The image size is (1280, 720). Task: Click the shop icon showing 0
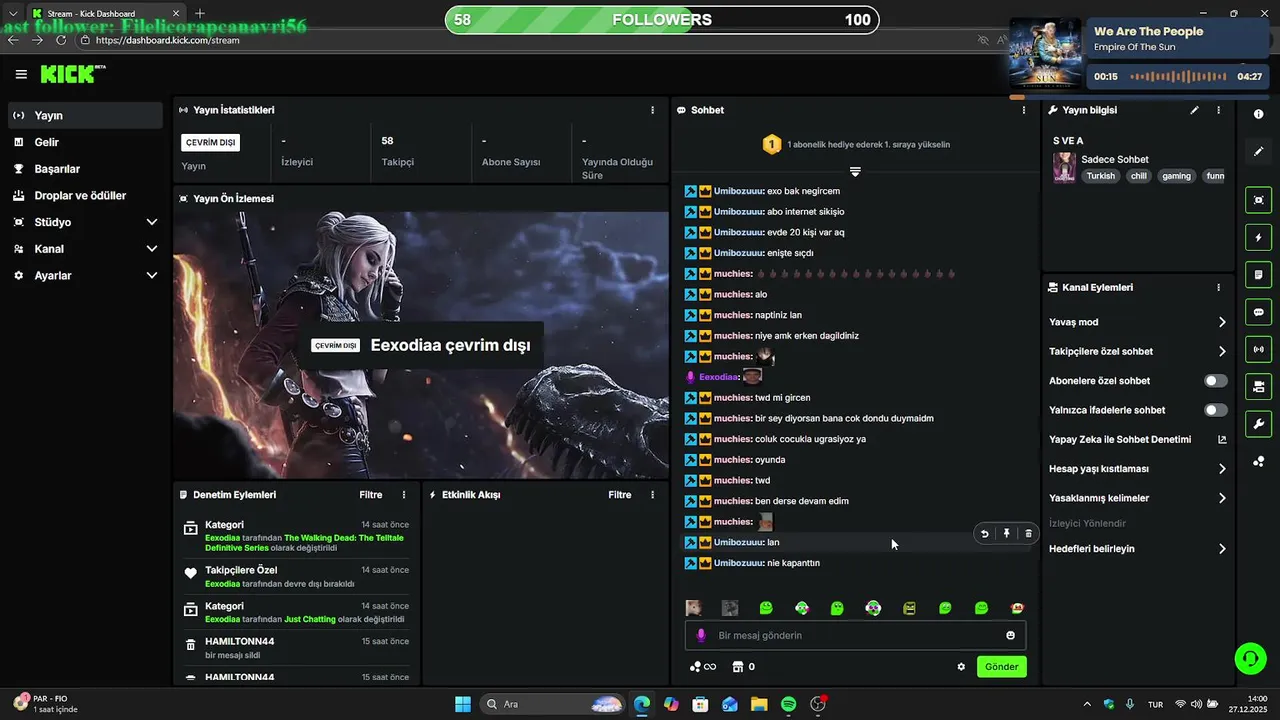pos(743,667)
